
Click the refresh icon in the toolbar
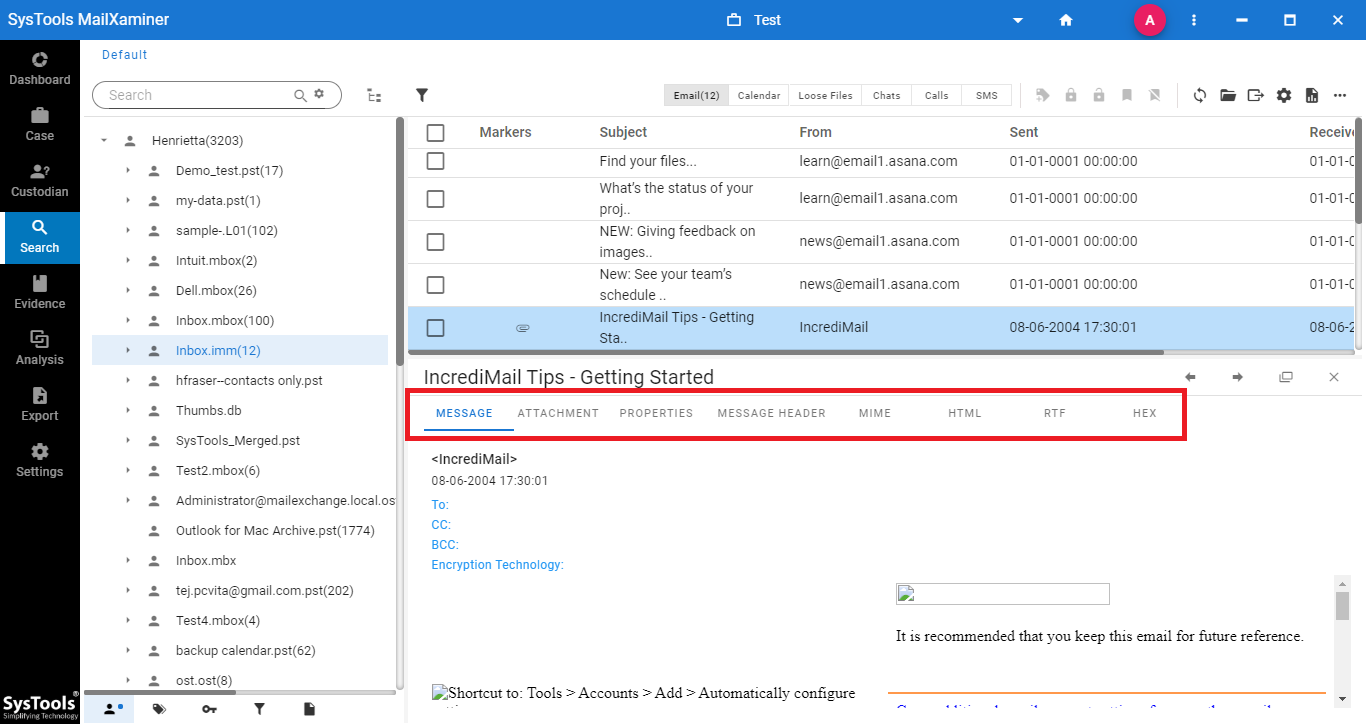click(x=1199, y=95)
